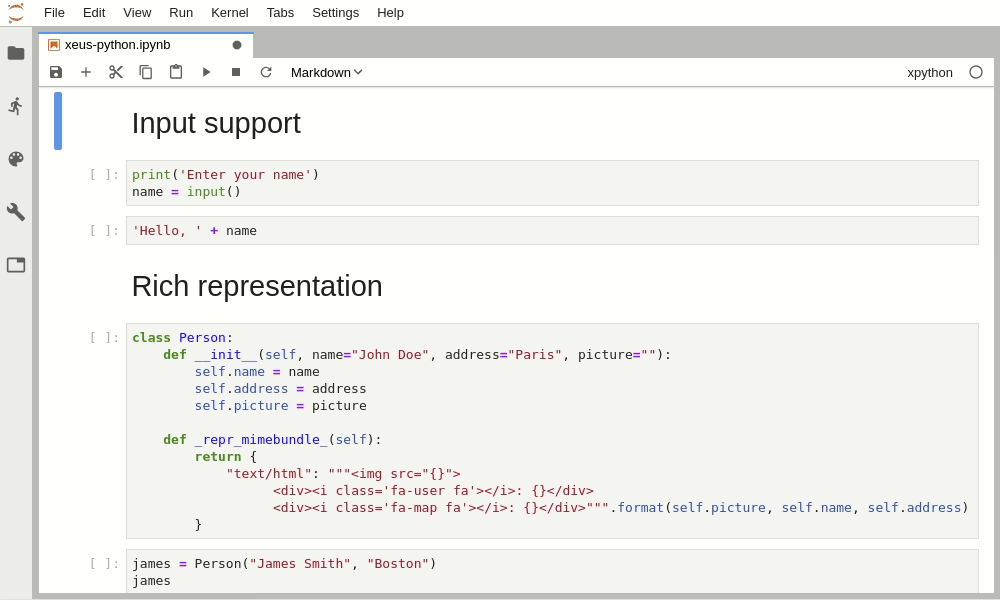Click into the print 'Enter your name' code cell

550,183
